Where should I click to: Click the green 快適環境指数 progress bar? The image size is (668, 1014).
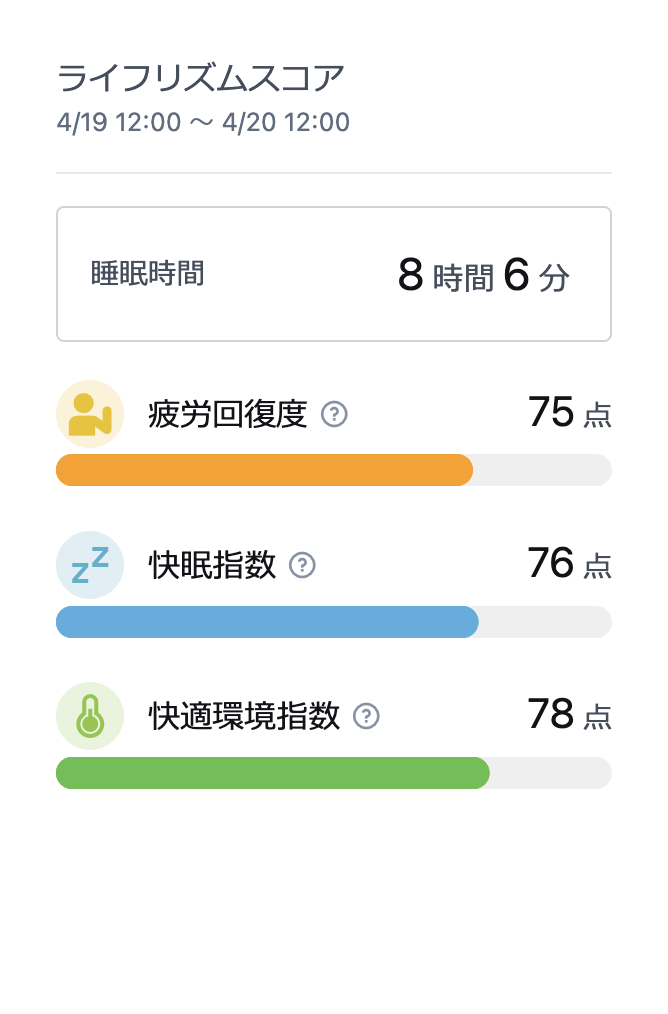coord(334,773)
